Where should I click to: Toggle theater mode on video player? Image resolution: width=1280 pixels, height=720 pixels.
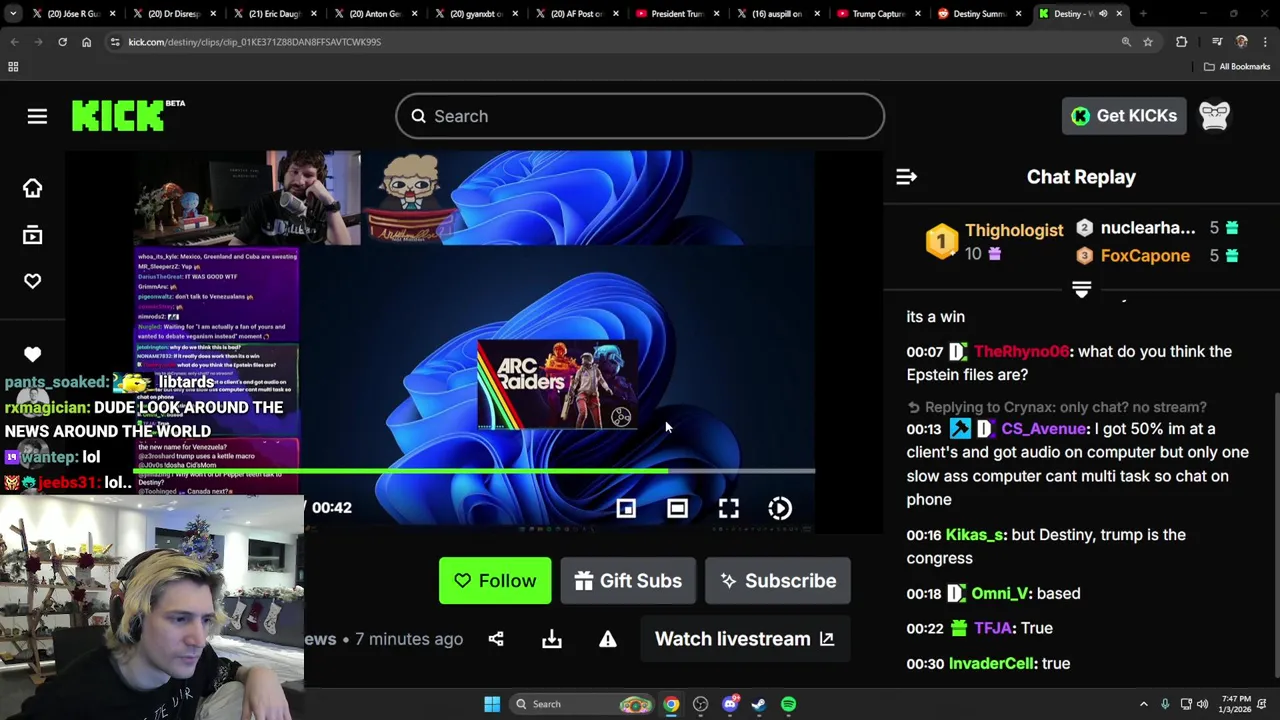point(677,508)
